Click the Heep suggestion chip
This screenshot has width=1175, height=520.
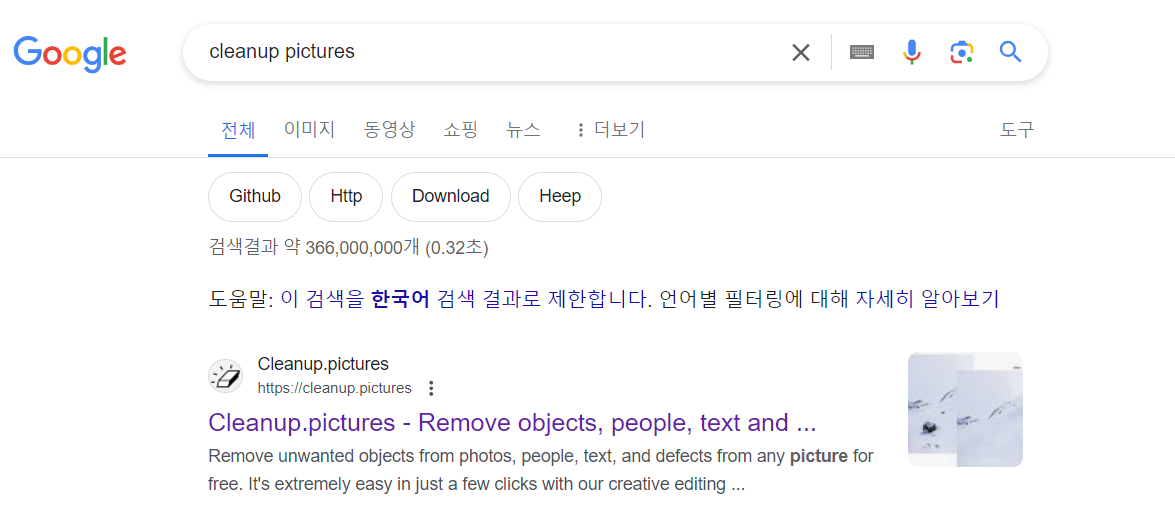tap(560, 197)
